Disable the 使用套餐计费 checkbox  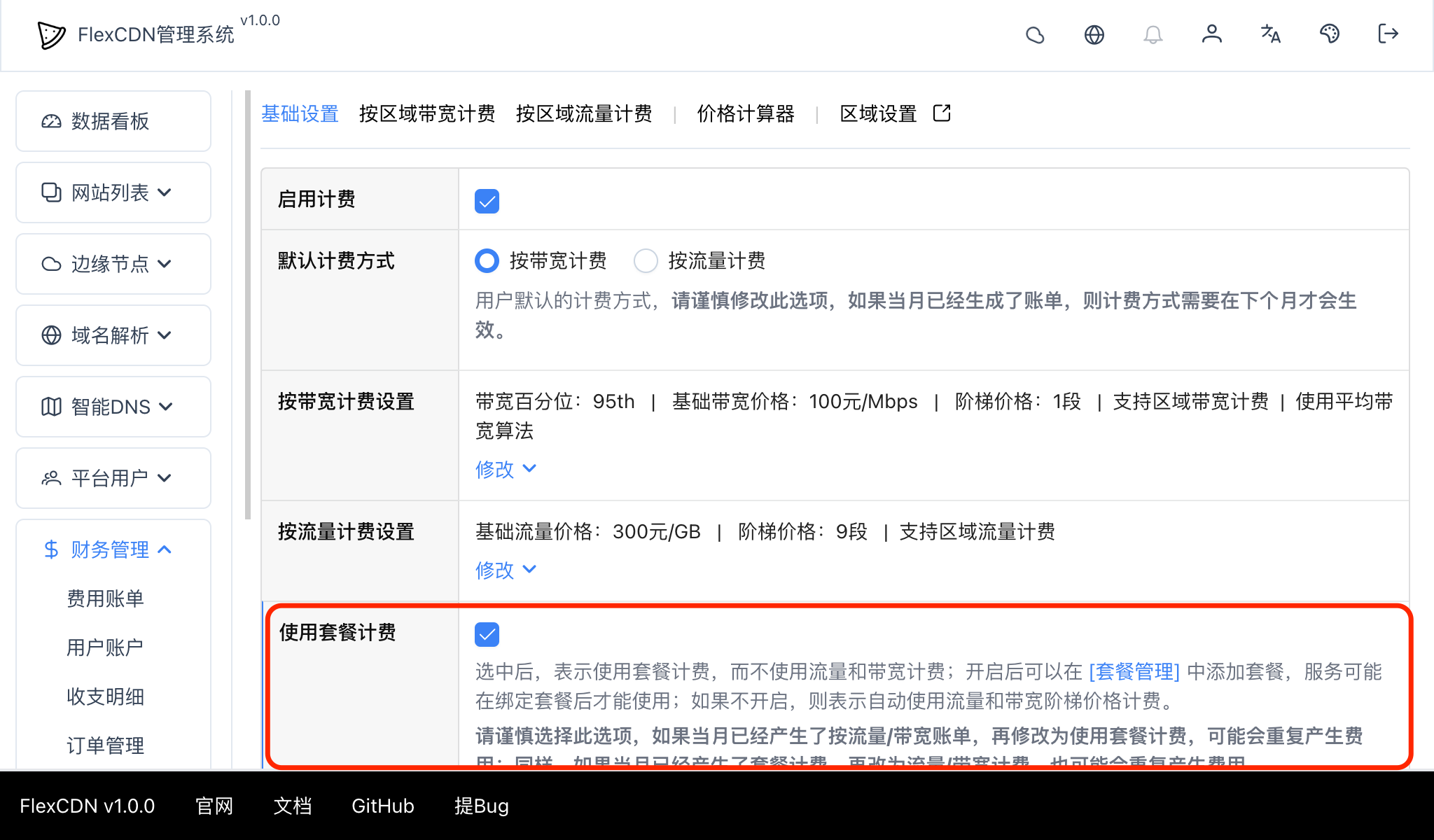(487, 634)
